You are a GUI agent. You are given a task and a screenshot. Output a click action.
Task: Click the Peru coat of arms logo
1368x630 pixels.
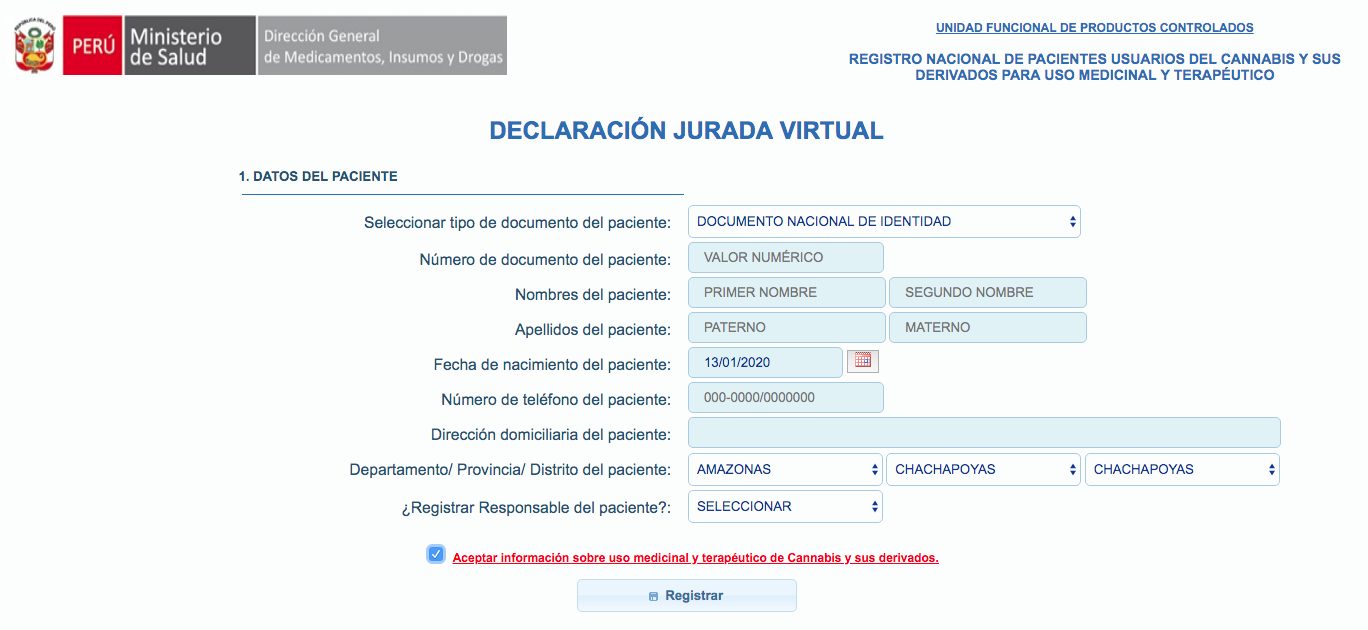point(34,46)
